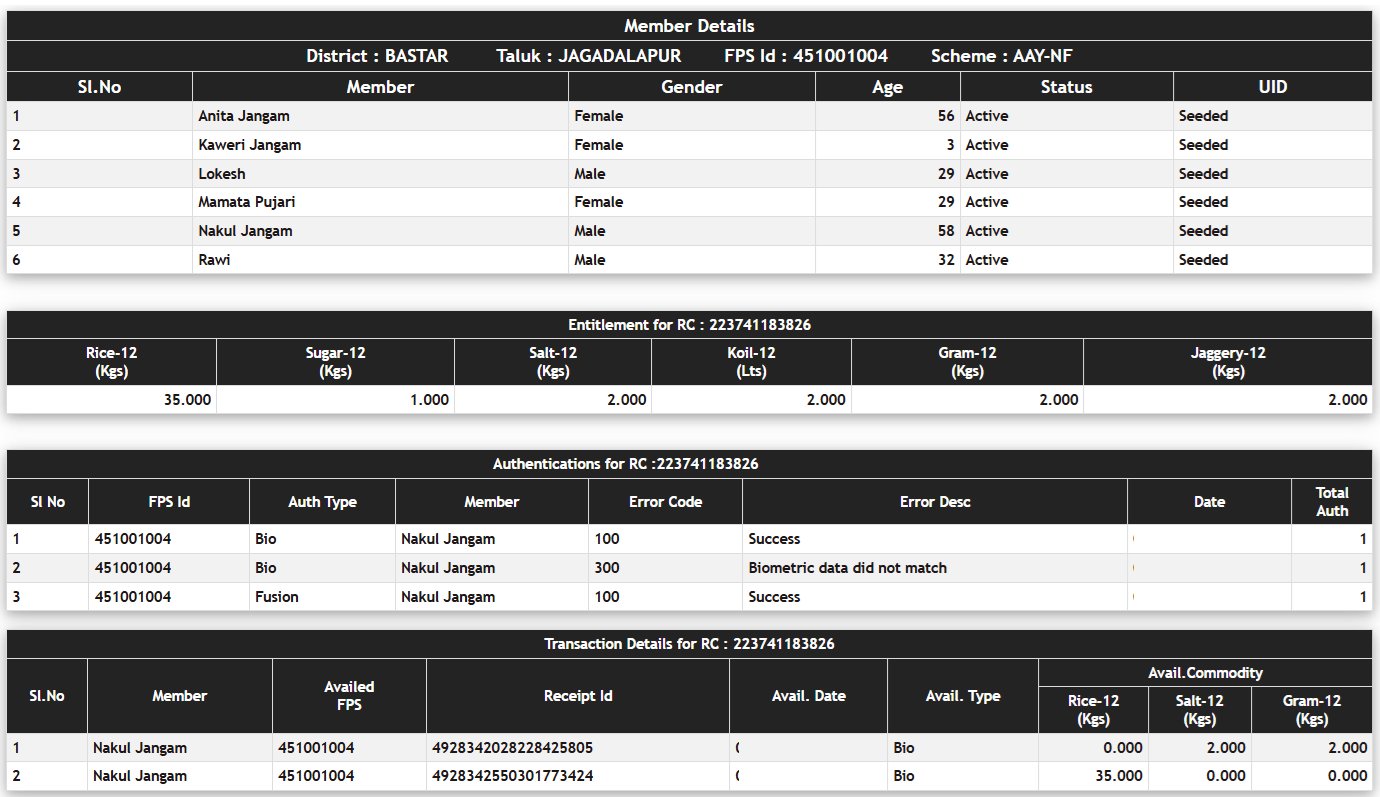The height and width of the screenshot is (797, 1380).
Task: Click the Error Desc column header
Action: coord(935,502)
